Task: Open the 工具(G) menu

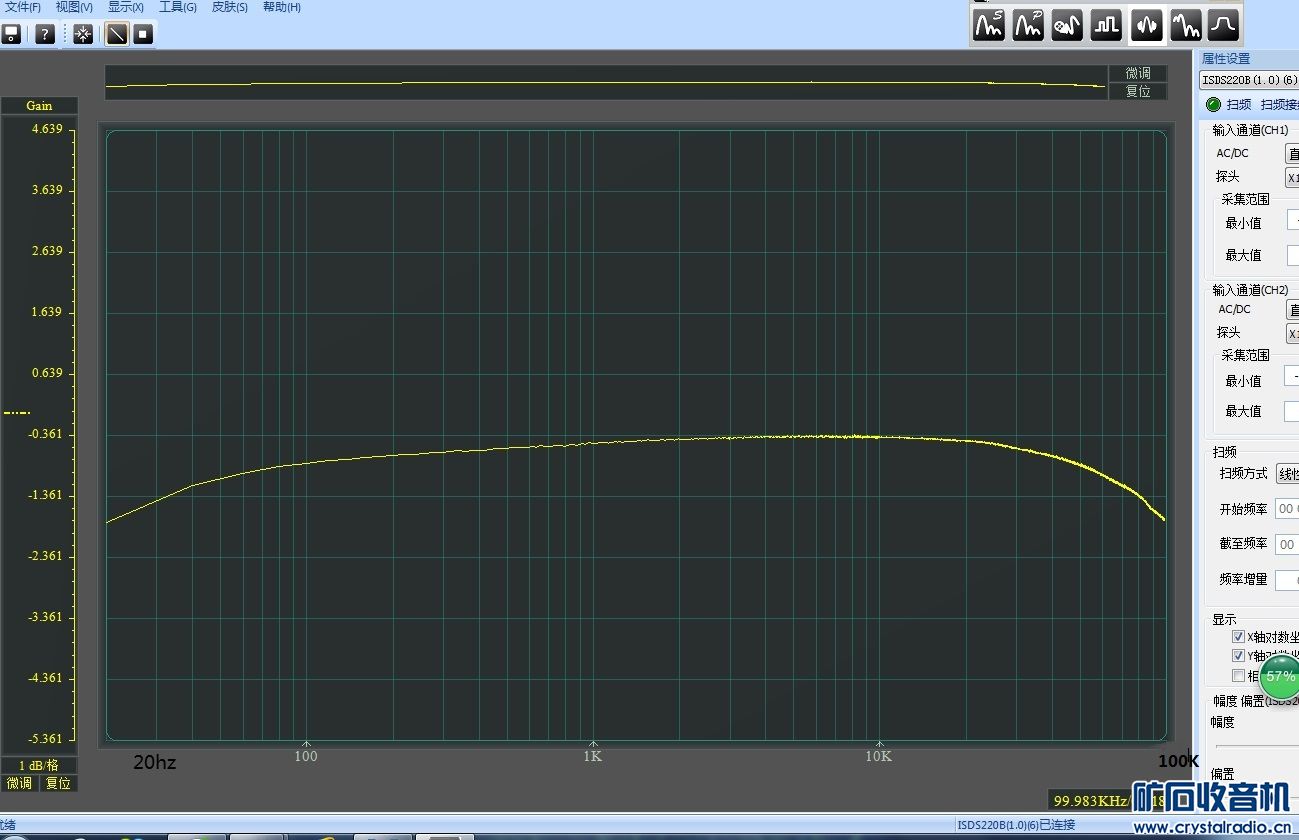Action: click(178, 7)
